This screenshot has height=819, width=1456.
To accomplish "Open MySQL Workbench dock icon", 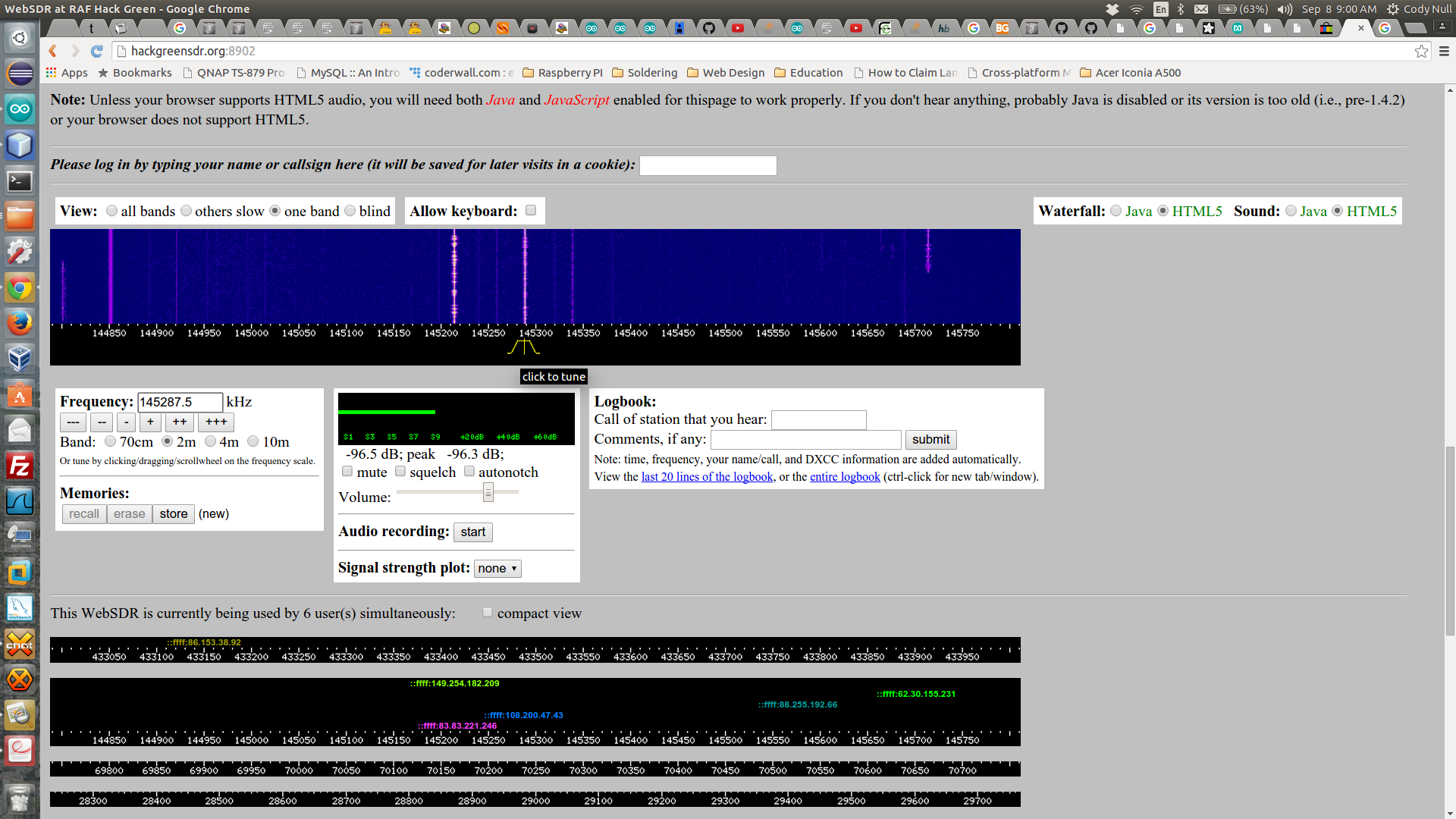I will 20,609.
